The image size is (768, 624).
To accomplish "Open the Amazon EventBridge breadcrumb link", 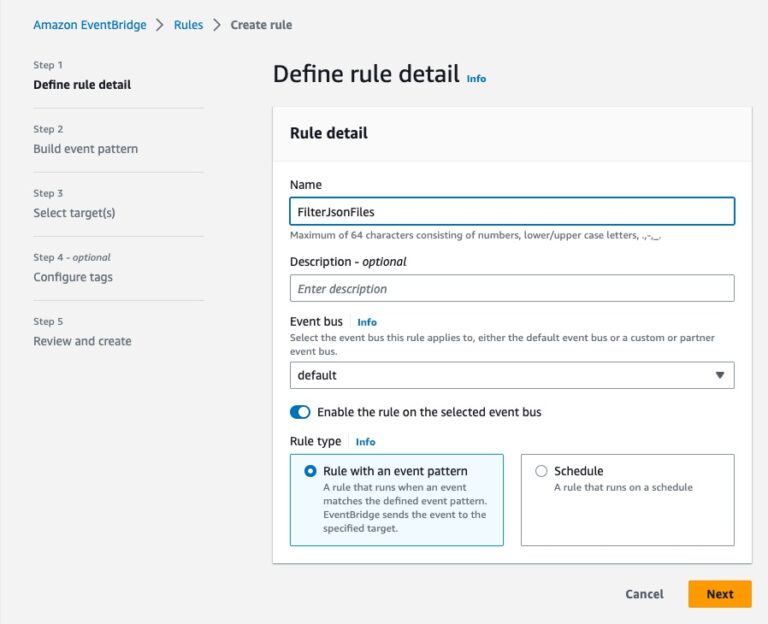I will [90, 25].
